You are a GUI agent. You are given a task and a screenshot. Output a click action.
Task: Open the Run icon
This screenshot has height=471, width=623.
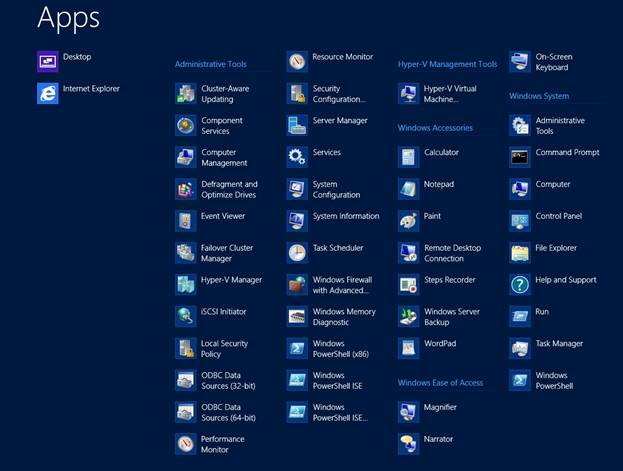tap(520, 316)
